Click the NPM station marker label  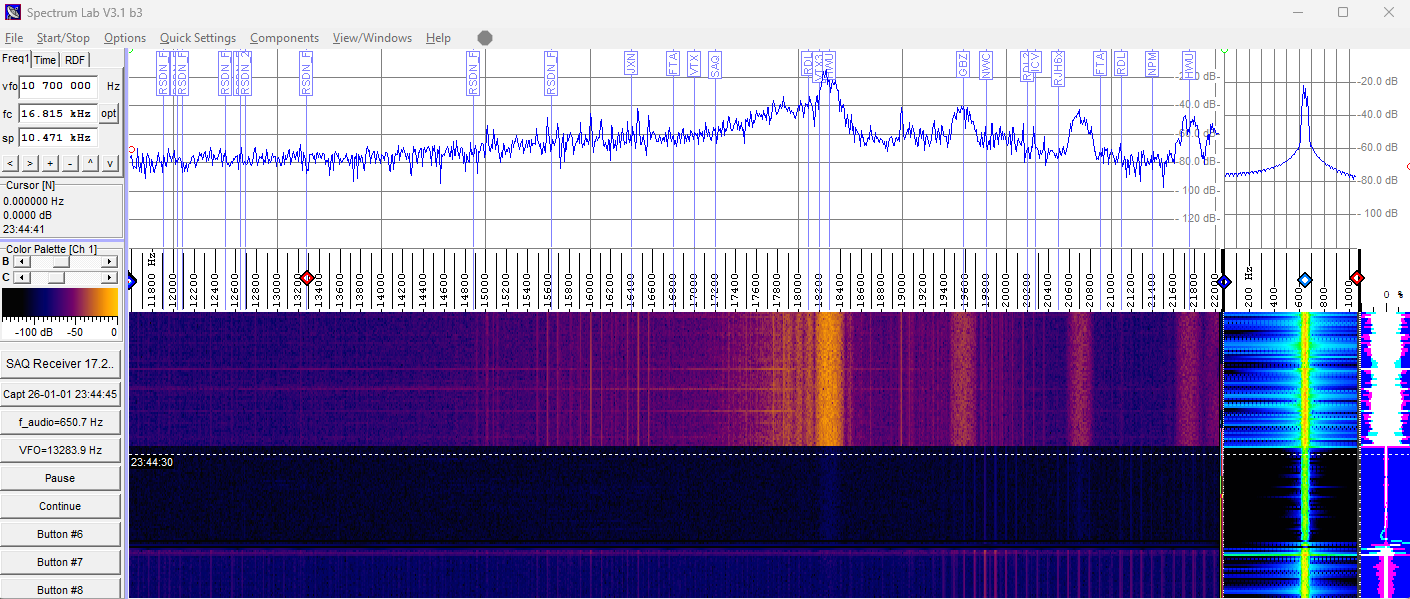(x=1152, y=65)
